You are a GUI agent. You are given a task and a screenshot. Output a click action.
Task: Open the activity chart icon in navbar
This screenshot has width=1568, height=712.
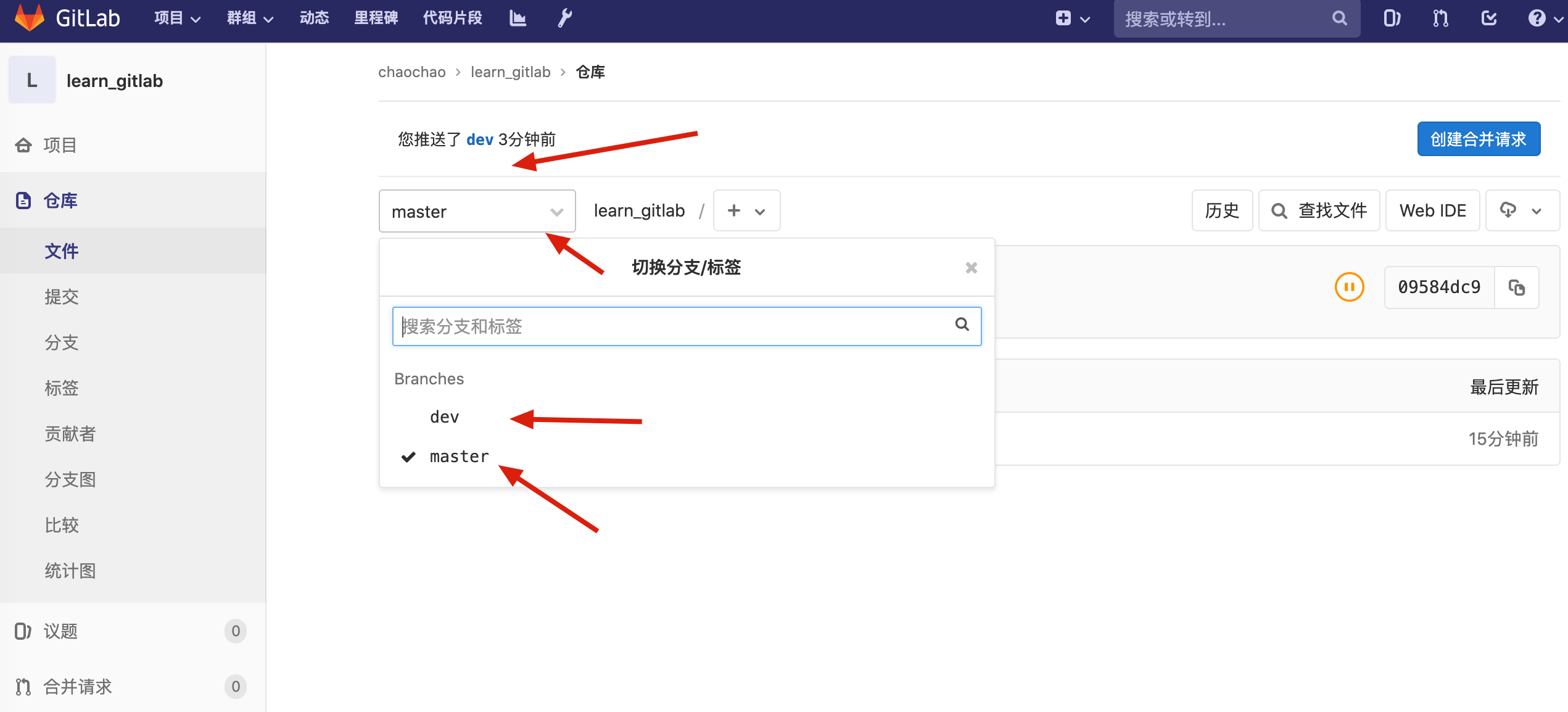(x=518, y=18)
